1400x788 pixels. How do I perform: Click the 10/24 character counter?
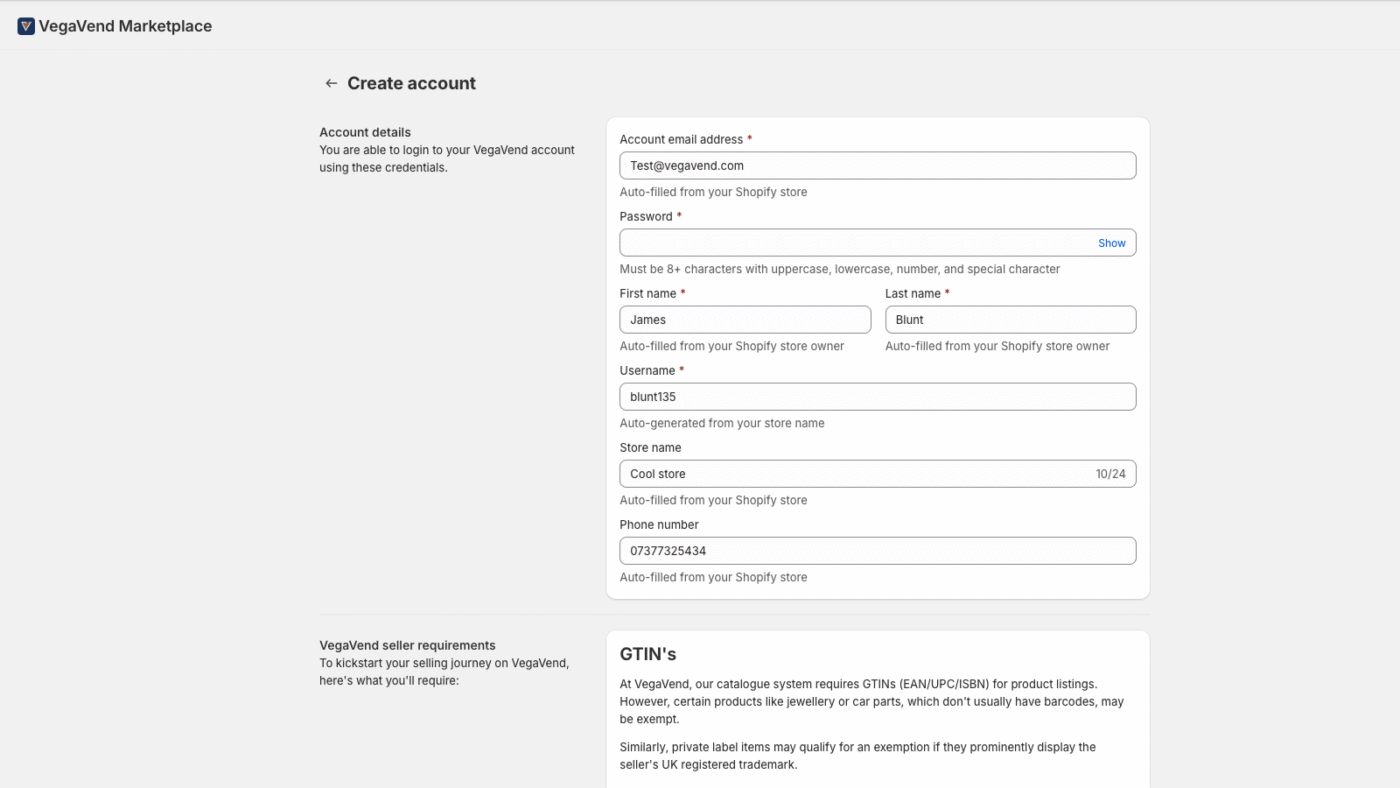[x=1110, y=474]
